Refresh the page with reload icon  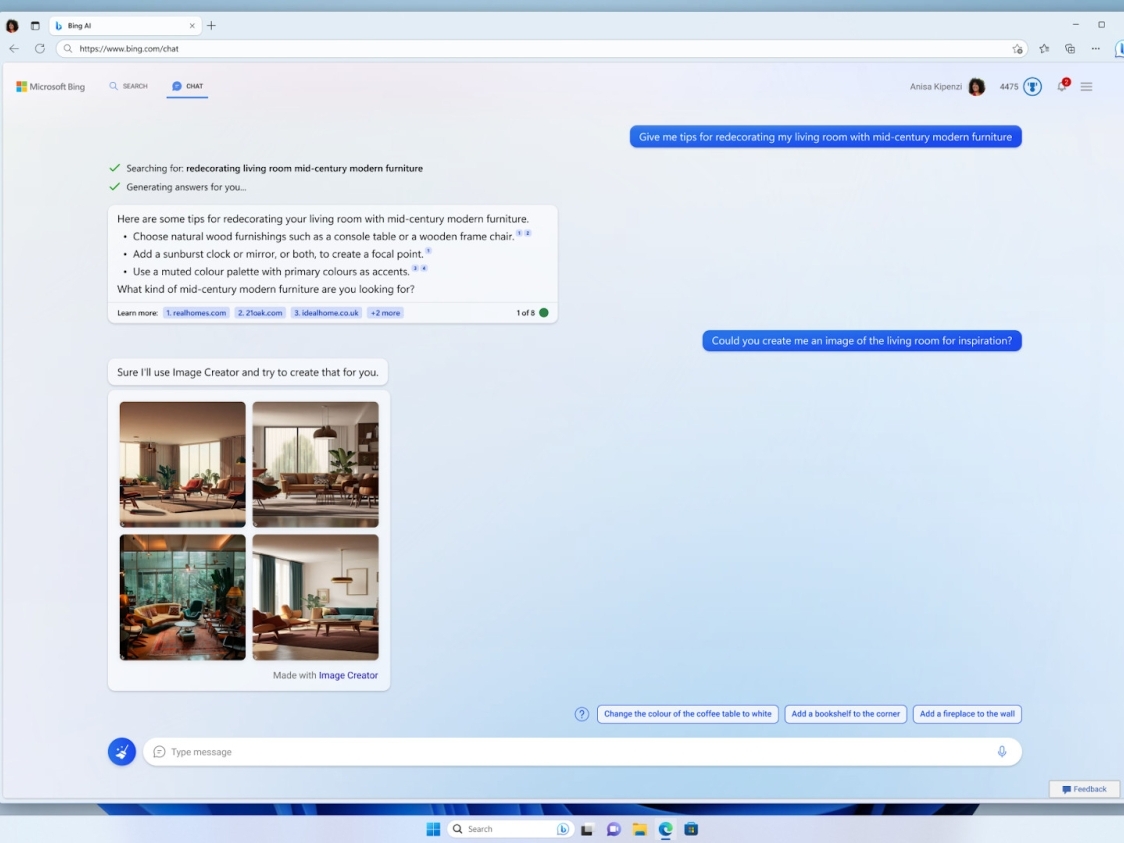(40, 48)
